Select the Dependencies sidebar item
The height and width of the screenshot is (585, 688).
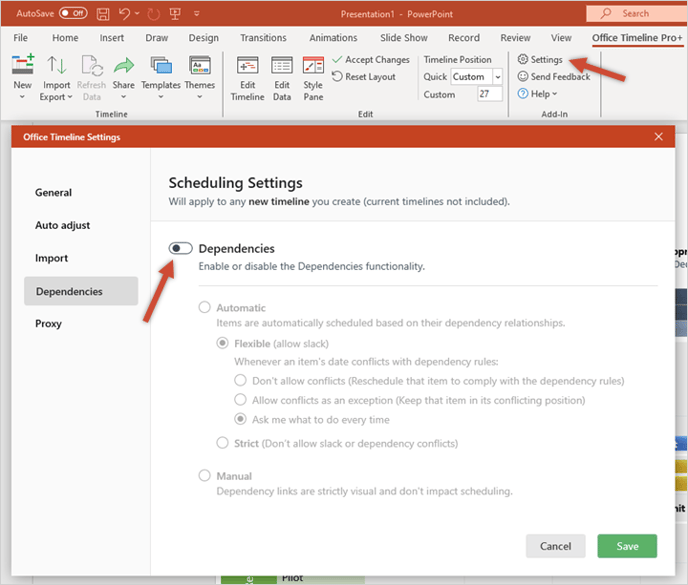pyautogui.click(x=81, y=291)
